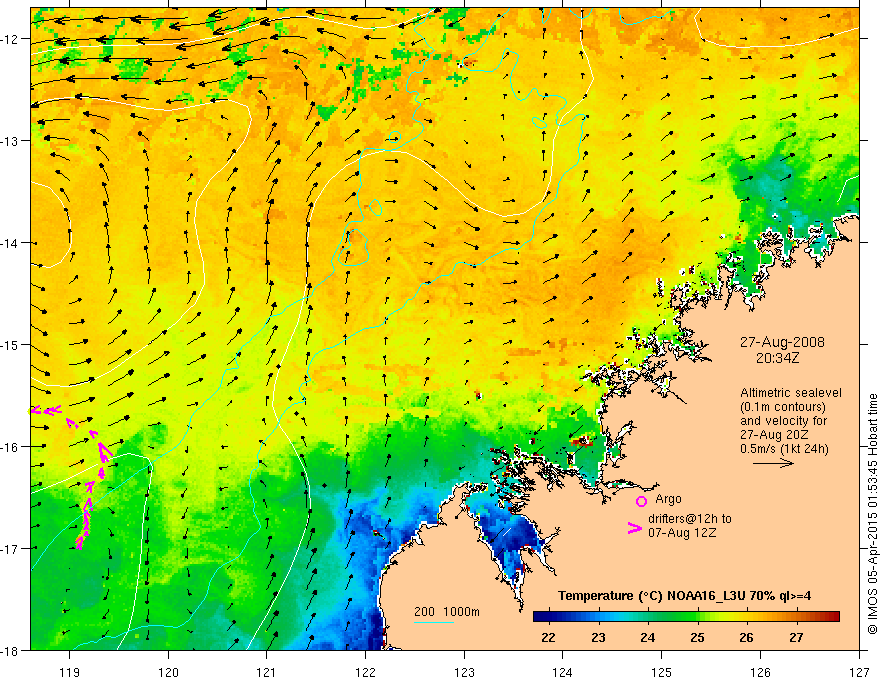
Task: Click the longitude axis label 127
Action: click(859, 672)
